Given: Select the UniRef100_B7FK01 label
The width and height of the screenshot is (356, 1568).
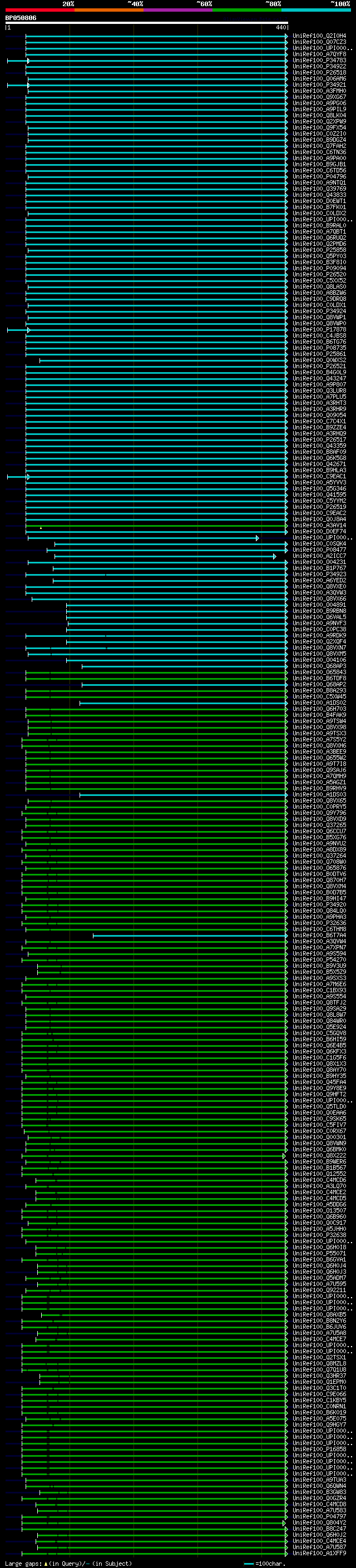Looking at the screenshot, I should tap(319, 207).
